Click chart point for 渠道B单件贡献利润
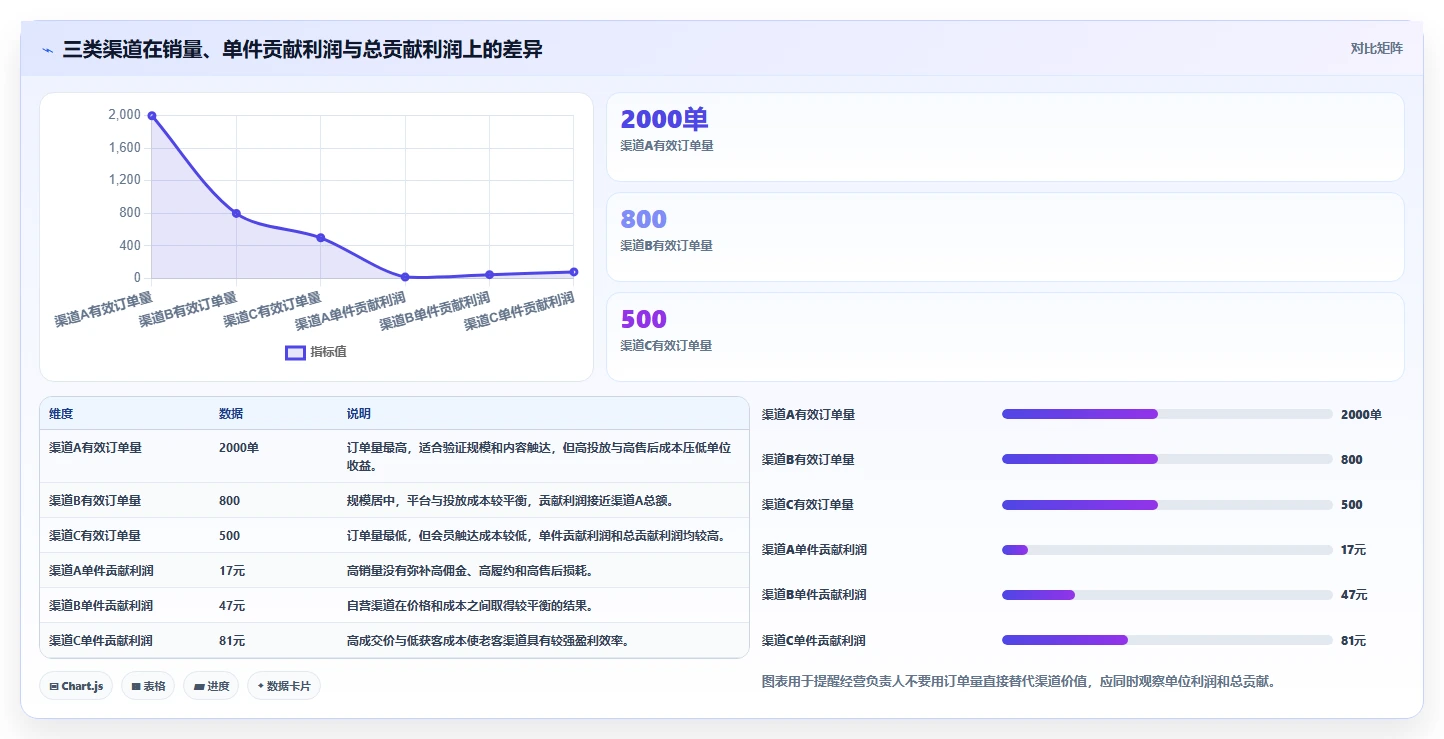Screen dimensions: 1444x739 [x=489, y=274]
